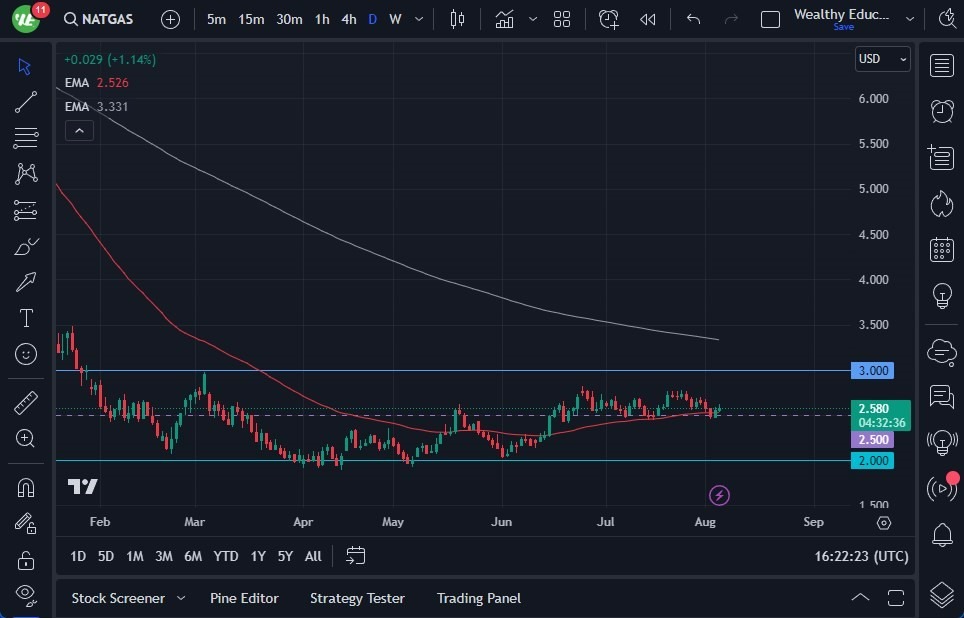Open the NATGAS symbol search

click(x=98, y=19)
